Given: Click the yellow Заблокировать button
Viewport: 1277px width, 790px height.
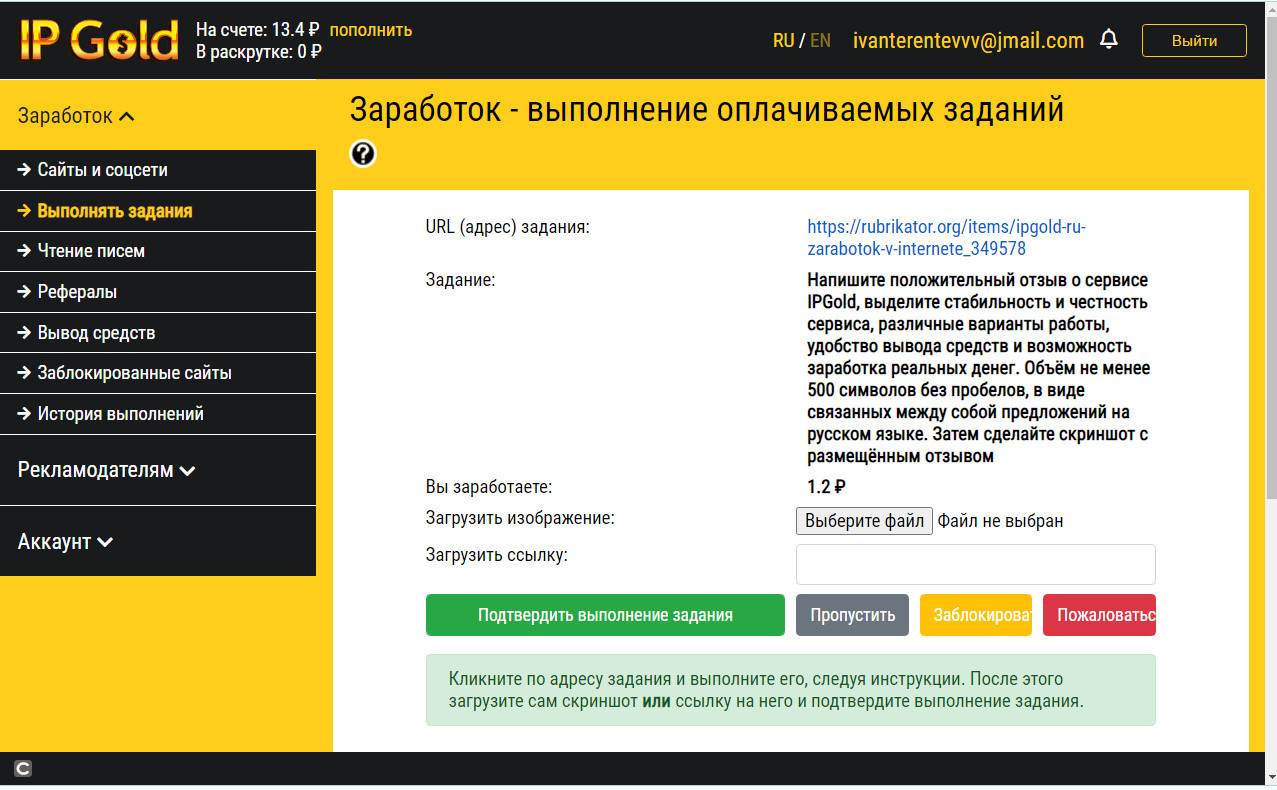Looking at the screenshot, I should [975, 615].
